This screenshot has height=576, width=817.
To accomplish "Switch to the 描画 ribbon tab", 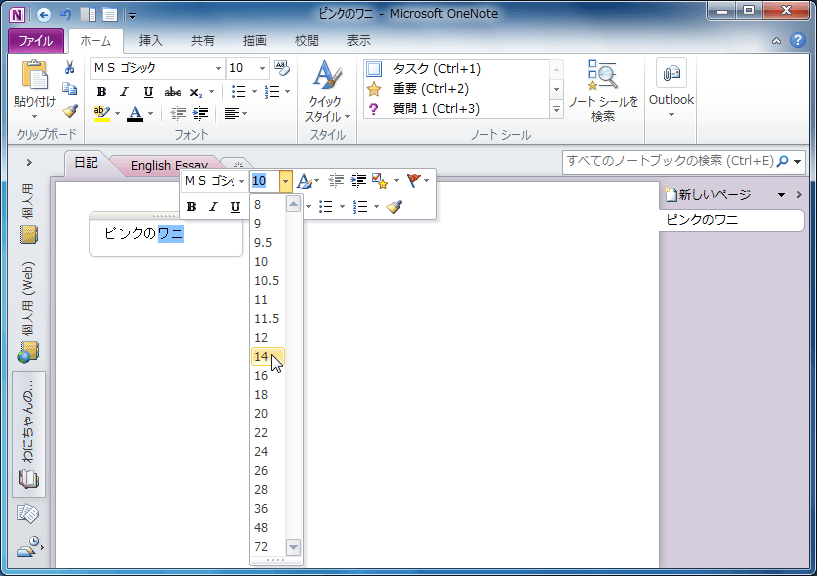I will (x=255, y=41).
